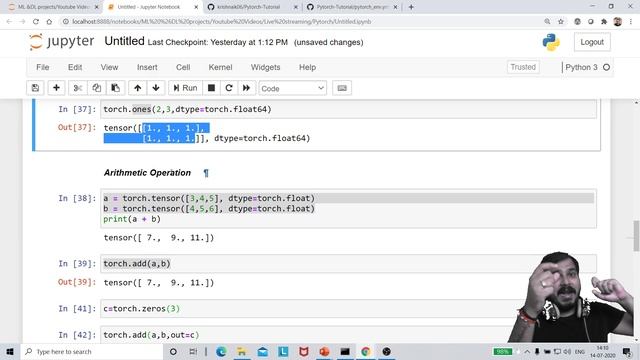Open the Insert menu
The width and height of the screenshot is (640, 360).
point(147,67)
